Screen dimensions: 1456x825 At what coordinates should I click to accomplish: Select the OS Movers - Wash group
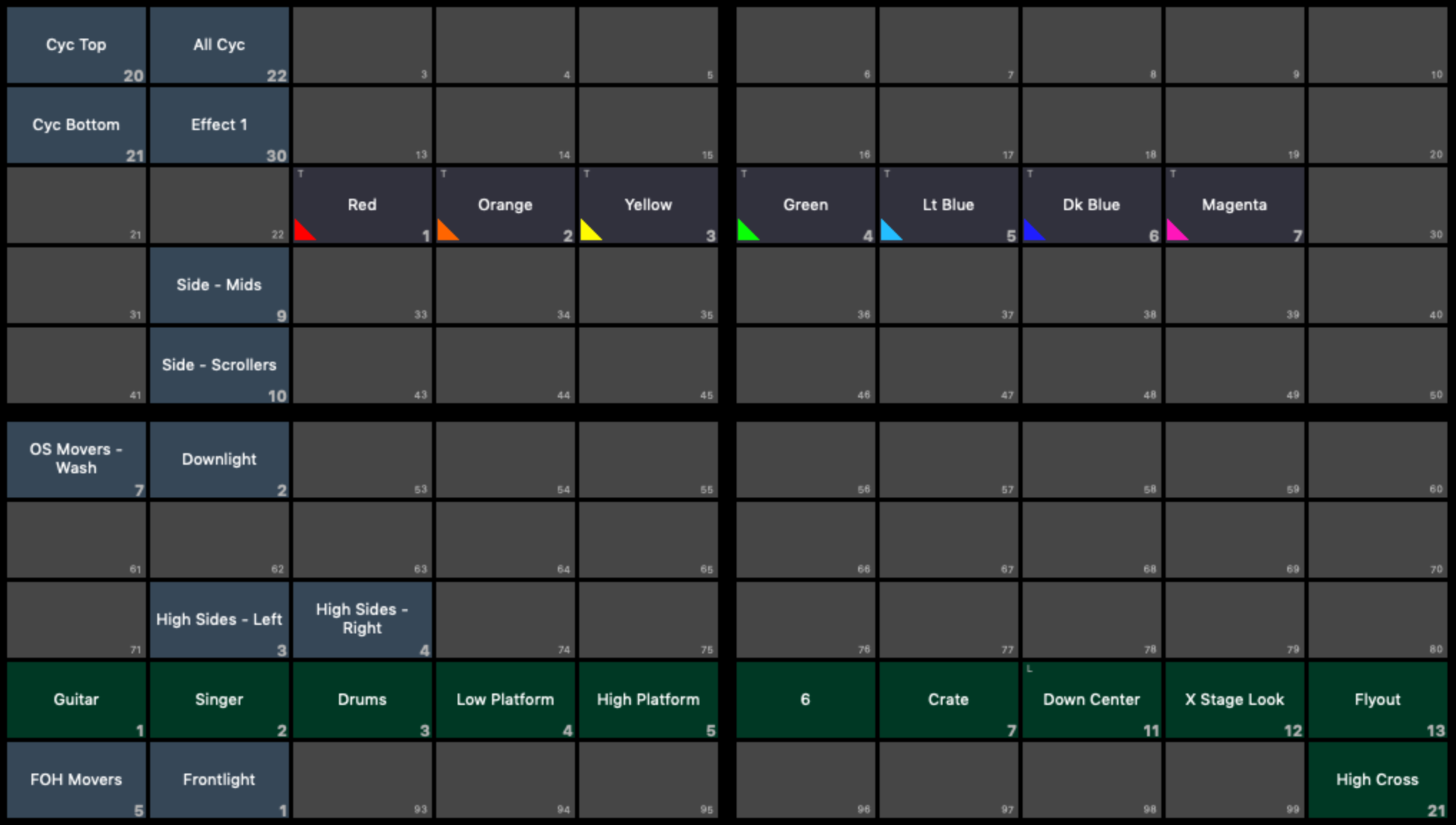point(76,460)
